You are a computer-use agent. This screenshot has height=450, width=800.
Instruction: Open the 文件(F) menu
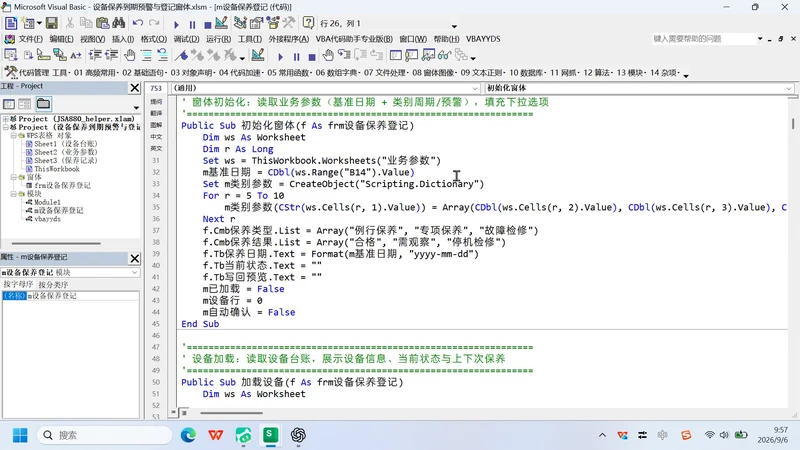[x=31, y=39]
